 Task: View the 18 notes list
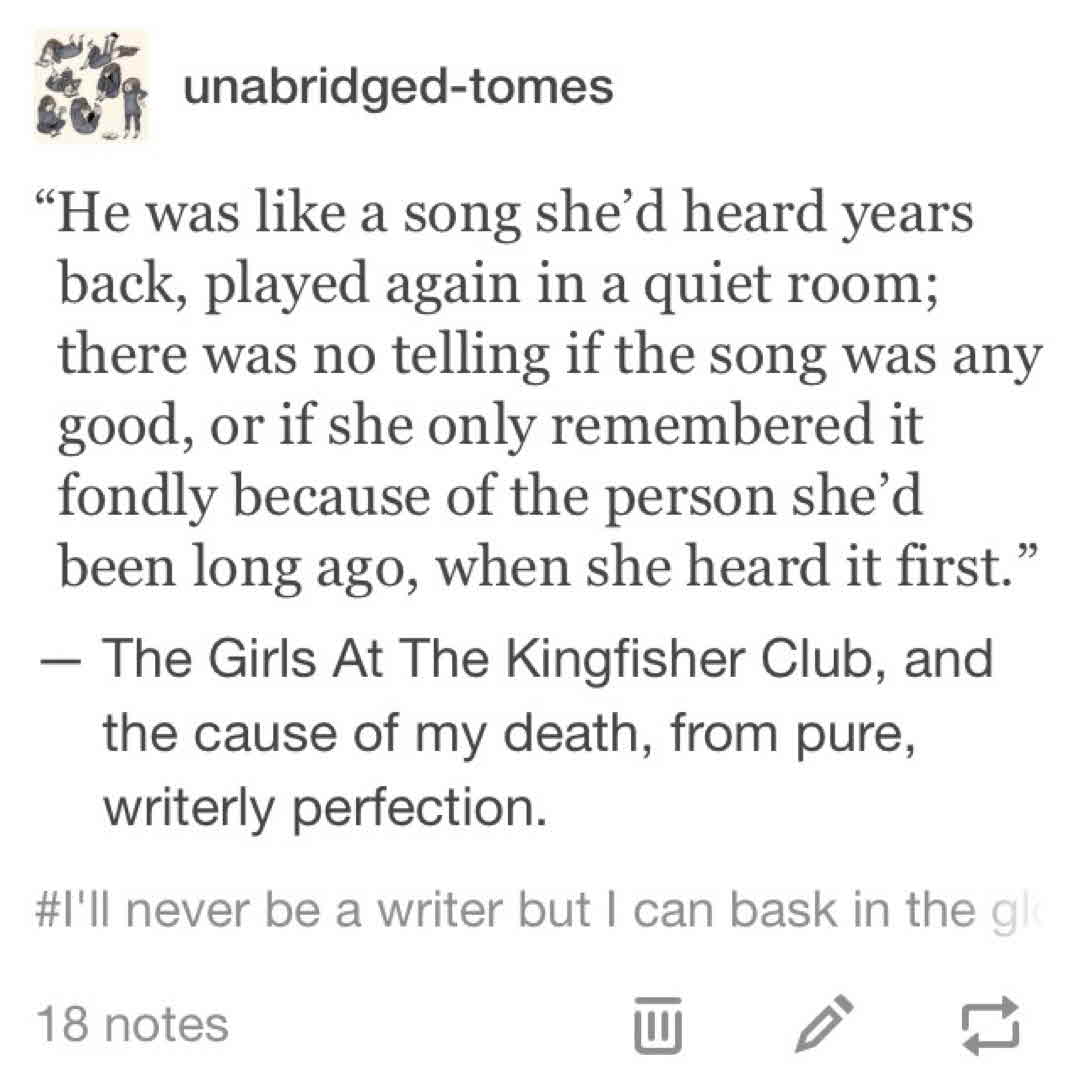(131, 1024)
